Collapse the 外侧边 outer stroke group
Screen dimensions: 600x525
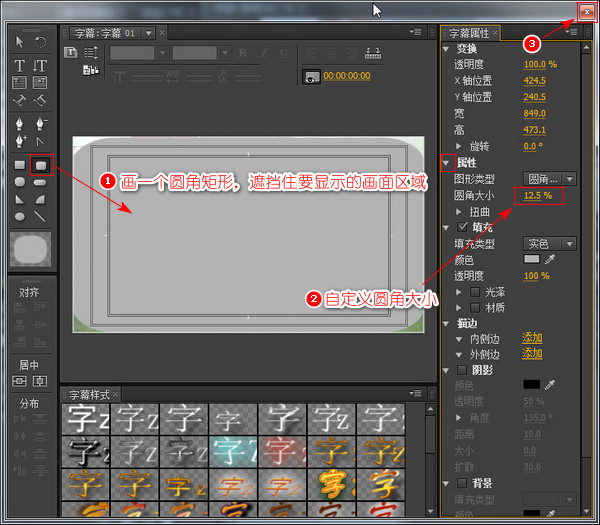coord(459,355)
